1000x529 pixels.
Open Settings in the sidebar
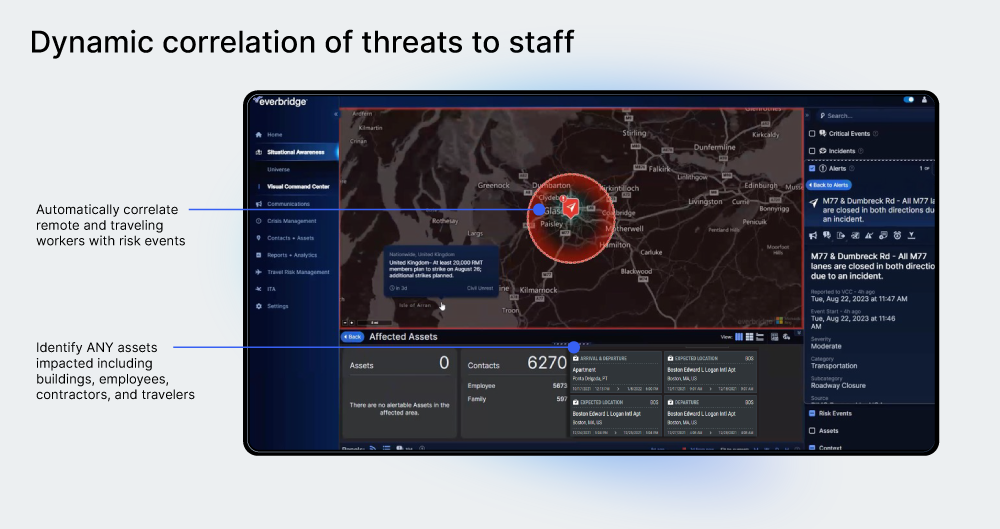pos(277,306)
